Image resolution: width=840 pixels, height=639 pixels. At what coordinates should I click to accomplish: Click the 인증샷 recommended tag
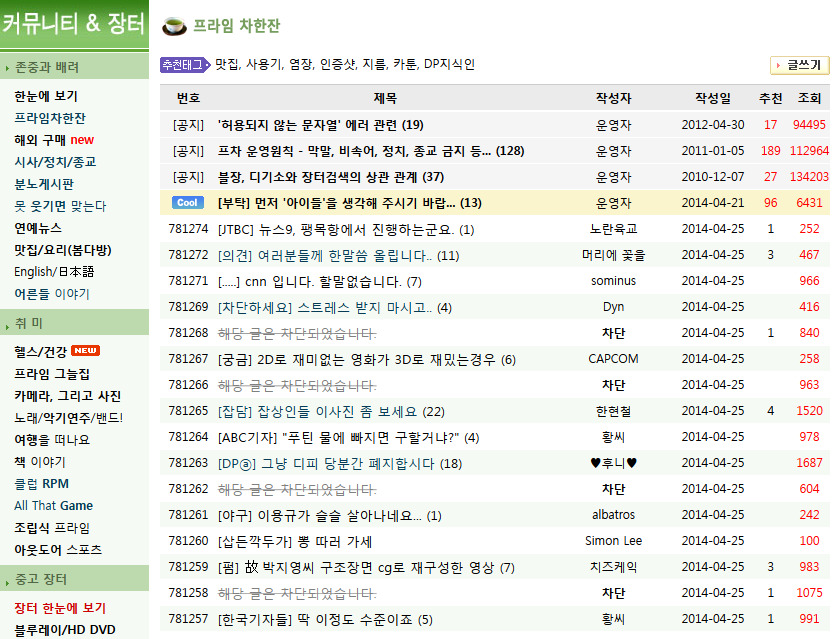tap(338, 65)
